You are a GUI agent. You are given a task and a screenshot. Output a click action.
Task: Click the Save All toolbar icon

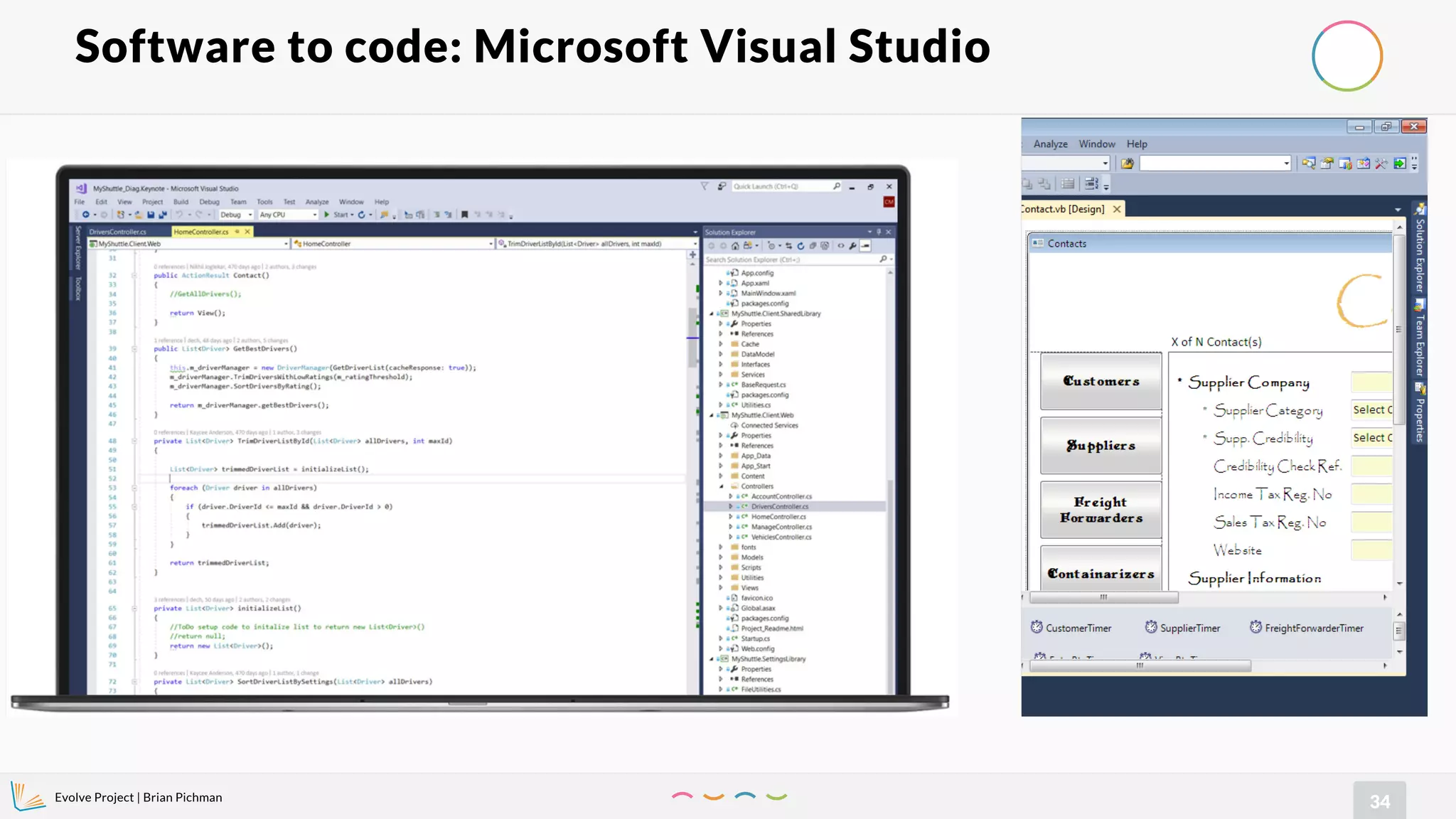[x=163, y=215]
